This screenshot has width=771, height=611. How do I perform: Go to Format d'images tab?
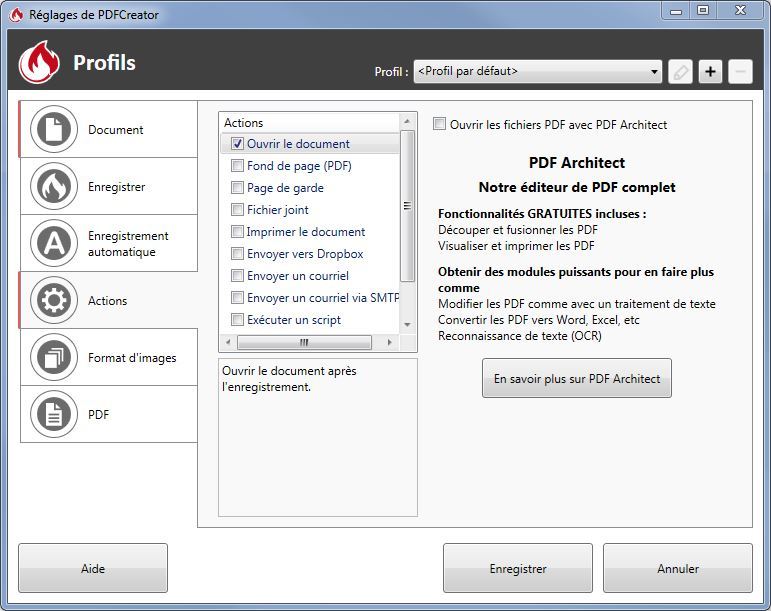coord(108,357)
